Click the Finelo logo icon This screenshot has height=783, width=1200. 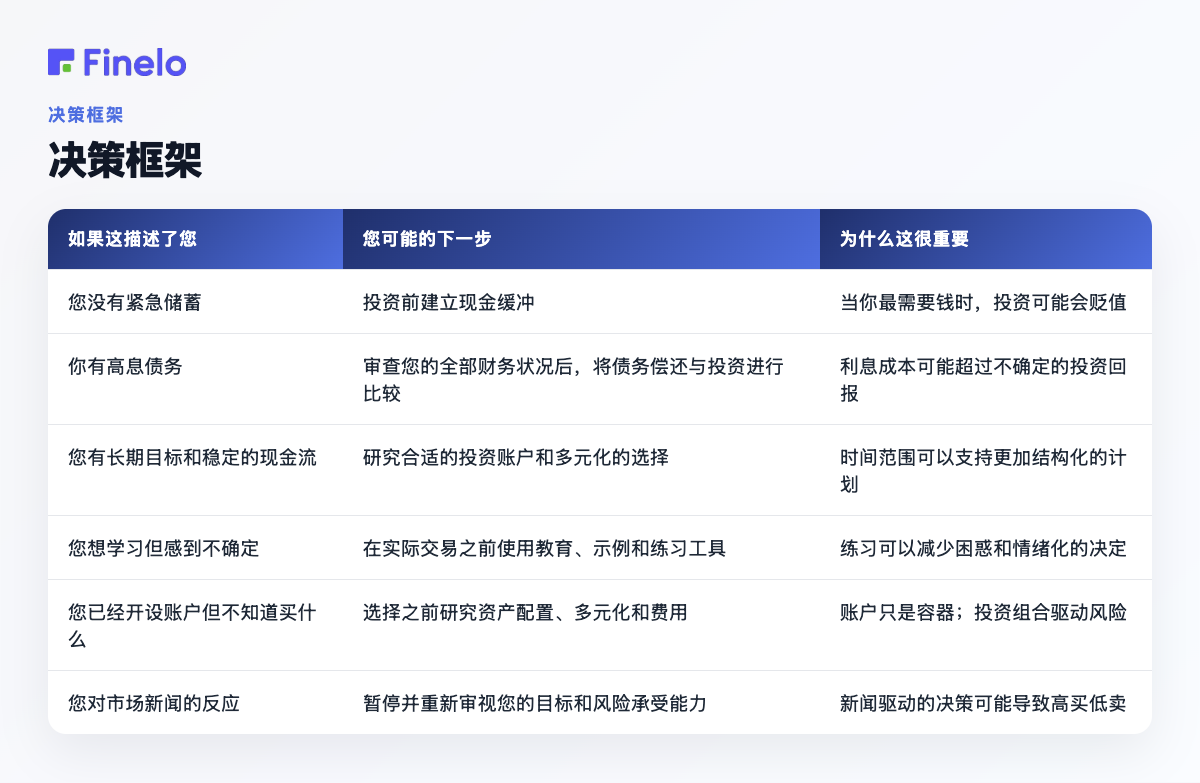[x=61, y=62]
